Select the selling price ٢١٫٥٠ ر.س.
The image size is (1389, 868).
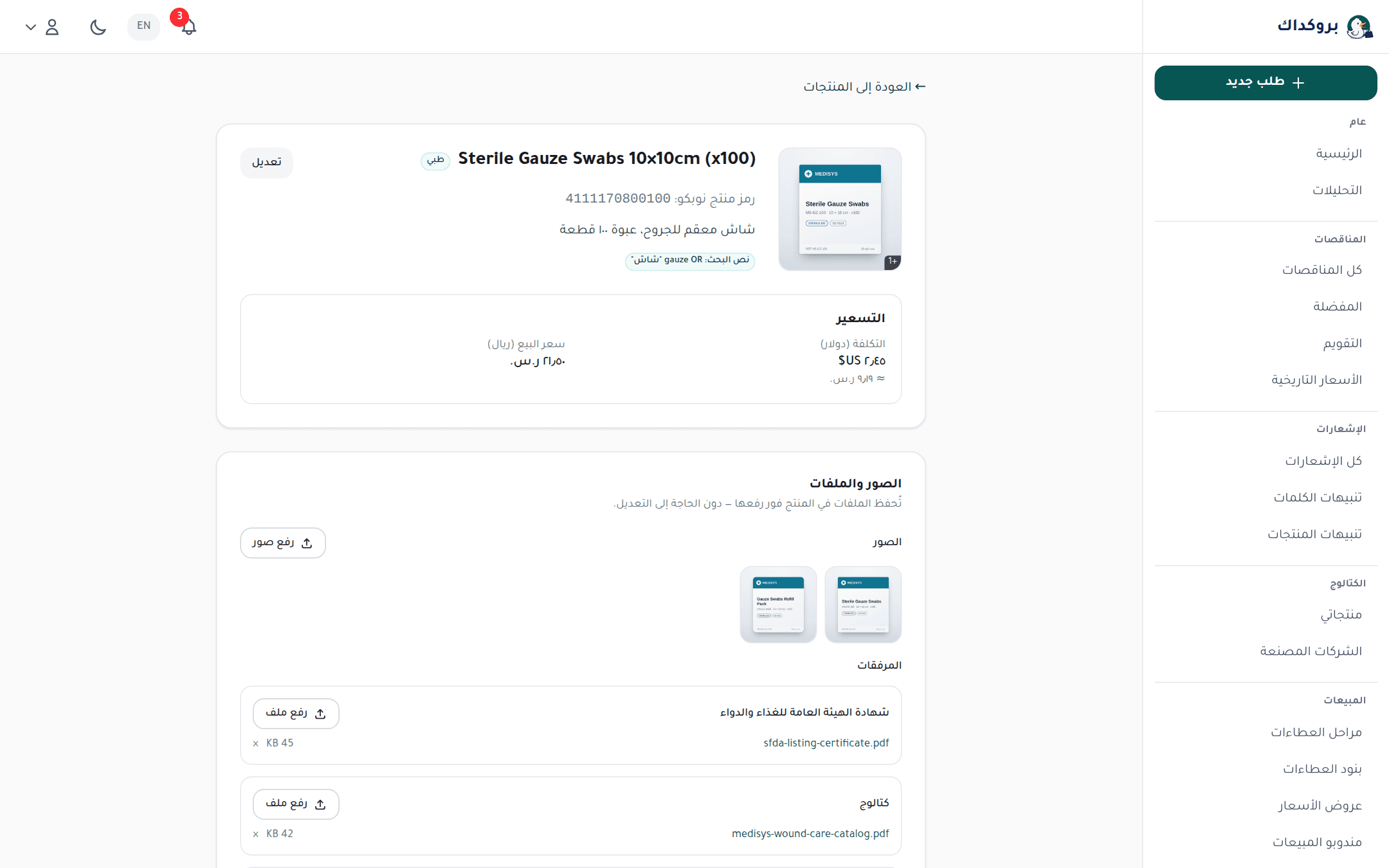click(538, 361)
